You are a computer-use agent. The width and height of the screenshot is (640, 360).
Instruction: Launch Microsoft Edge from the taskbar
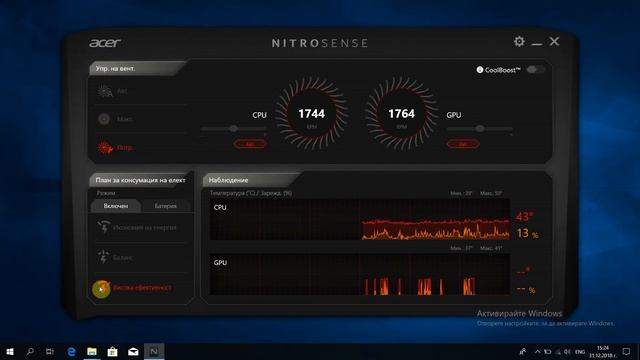pos(71,351)
